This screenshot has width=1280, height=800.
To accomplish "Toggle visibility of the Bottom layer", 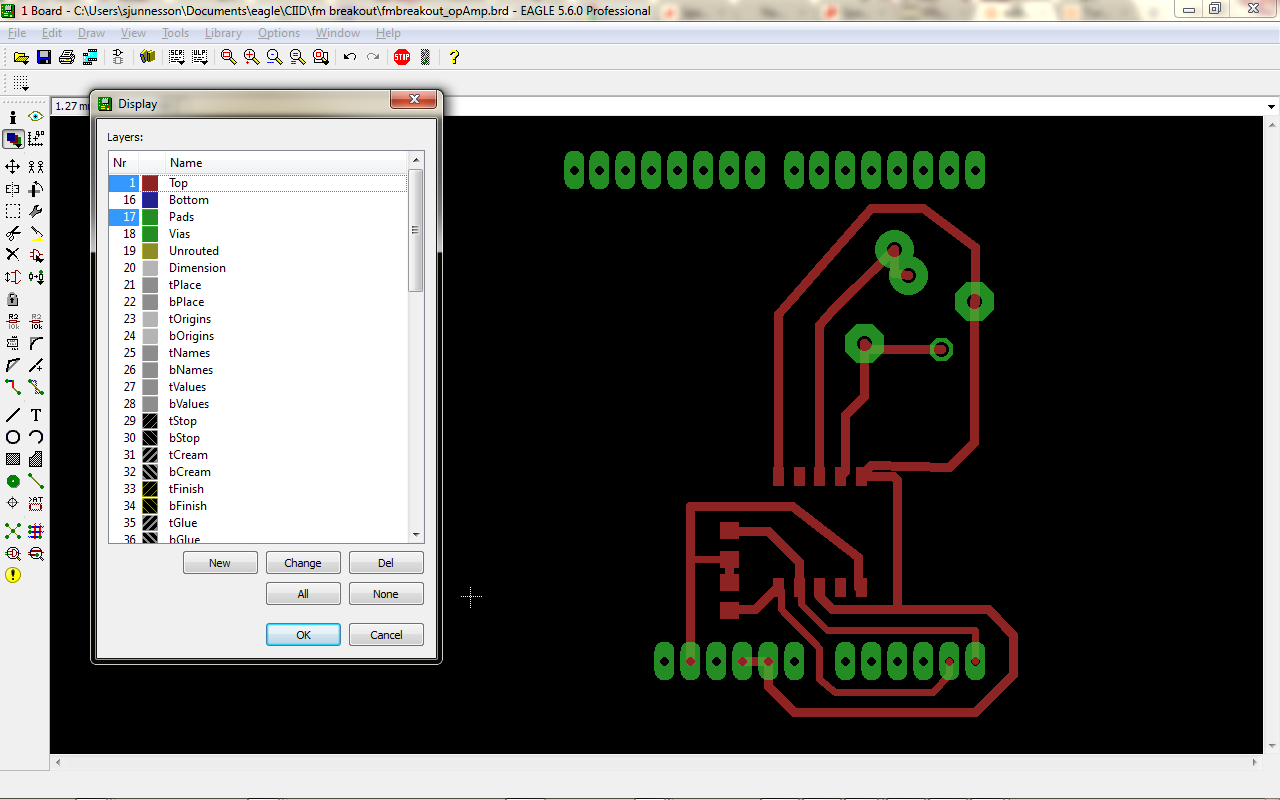I will pyautogui.click(x=123, y=200).
